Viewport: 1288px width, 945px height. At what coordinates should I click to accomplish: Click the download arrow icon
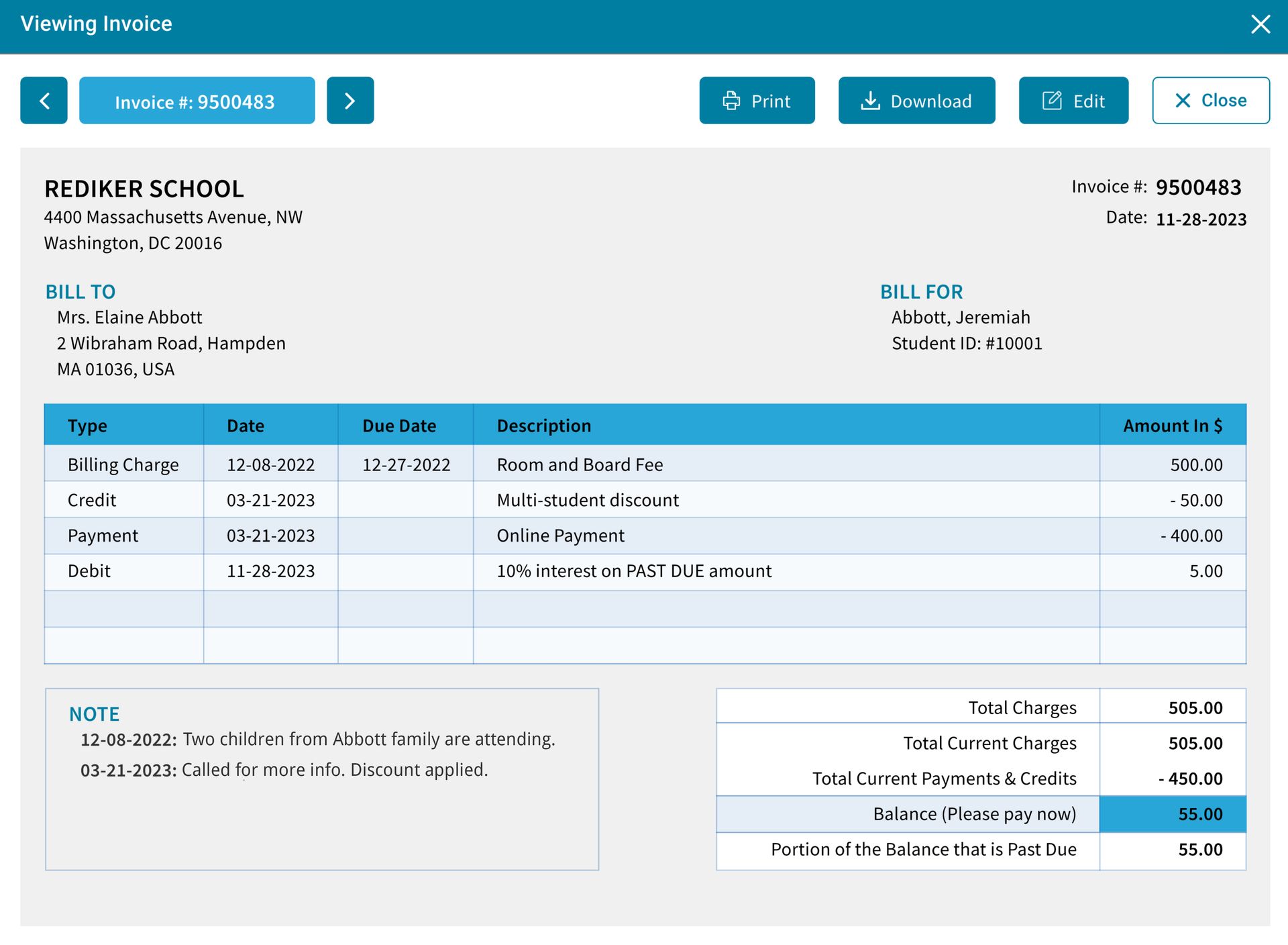coord(870,101)
